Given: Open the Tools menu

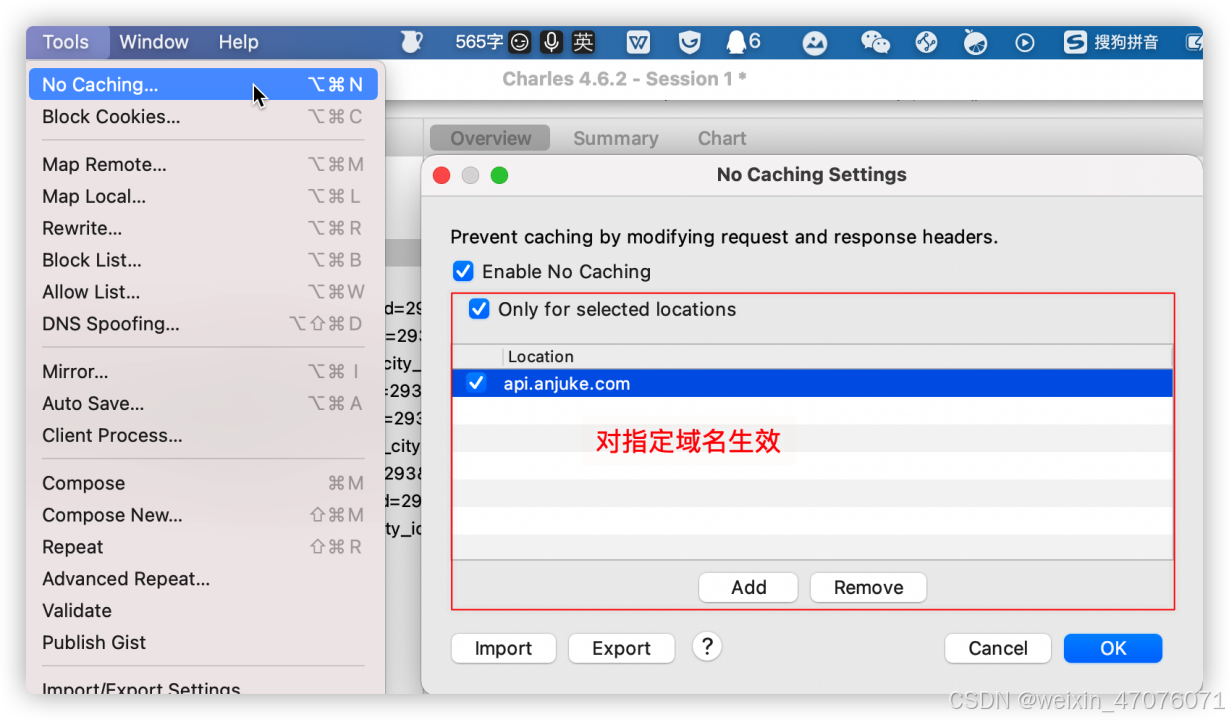Looking at the screenshot, I should pyautogui.click(x=66, y=42).
